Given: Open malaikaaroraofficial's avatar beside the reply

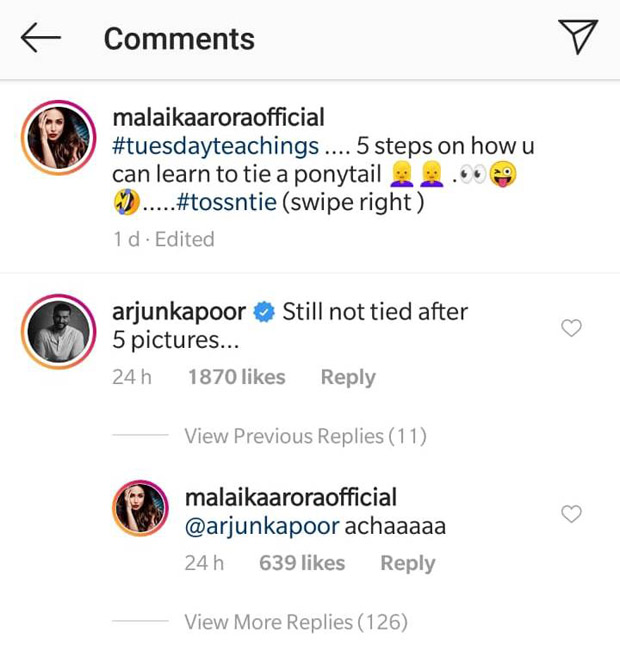Looking at the screenshot, I should tap(140, 508).
